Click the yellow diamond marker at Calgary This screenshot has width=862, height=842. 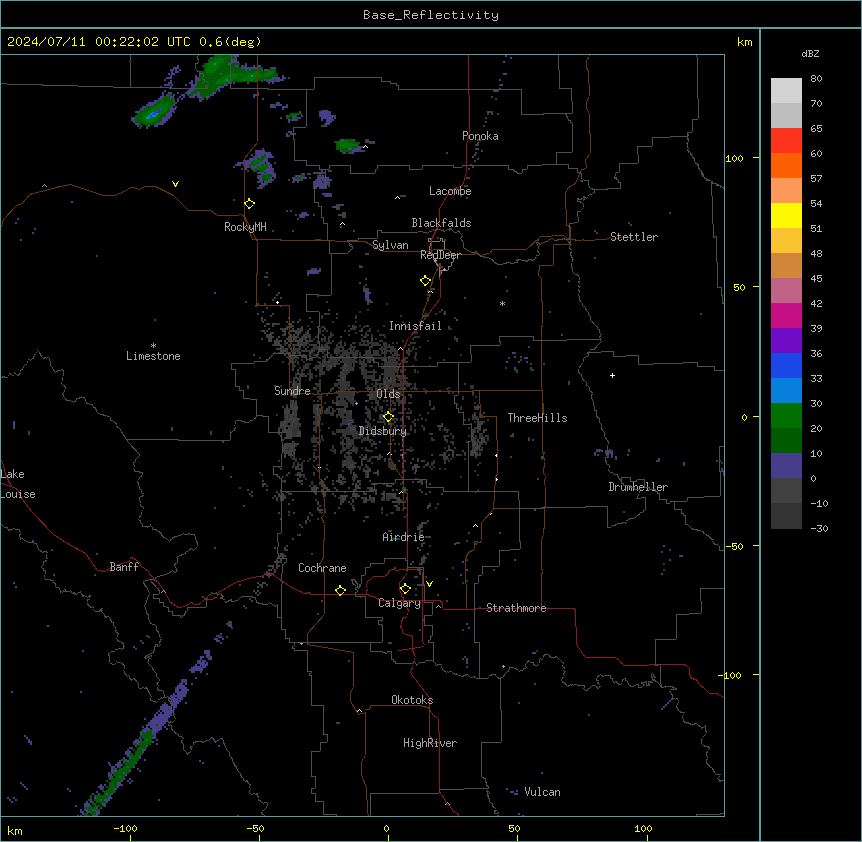tap(405, 589)
